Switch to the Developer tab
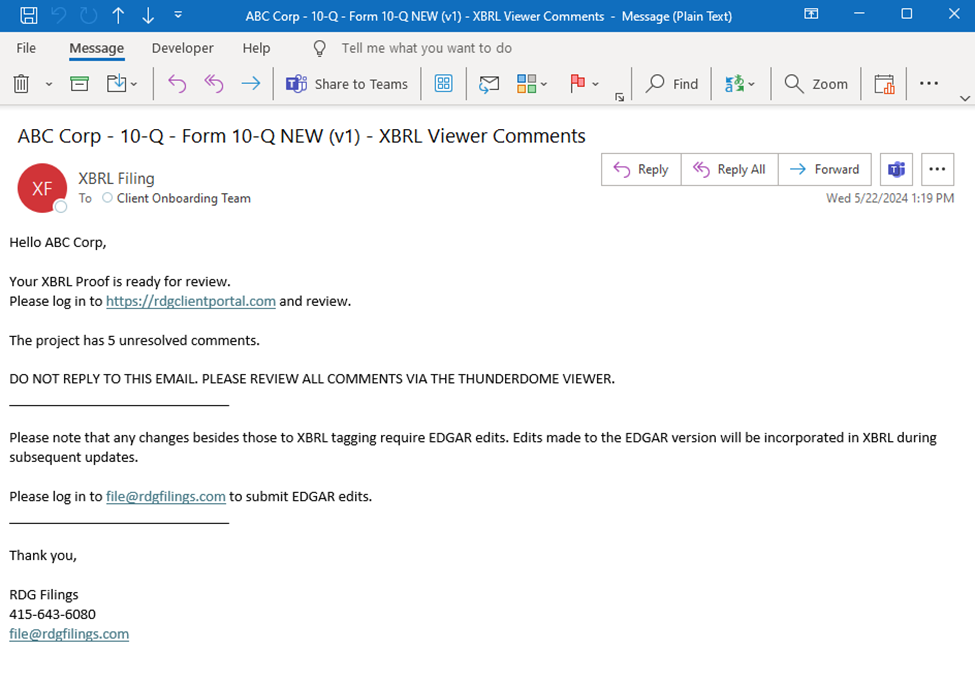This screenshot has width=975, height=682. click(x=182, y=48)
